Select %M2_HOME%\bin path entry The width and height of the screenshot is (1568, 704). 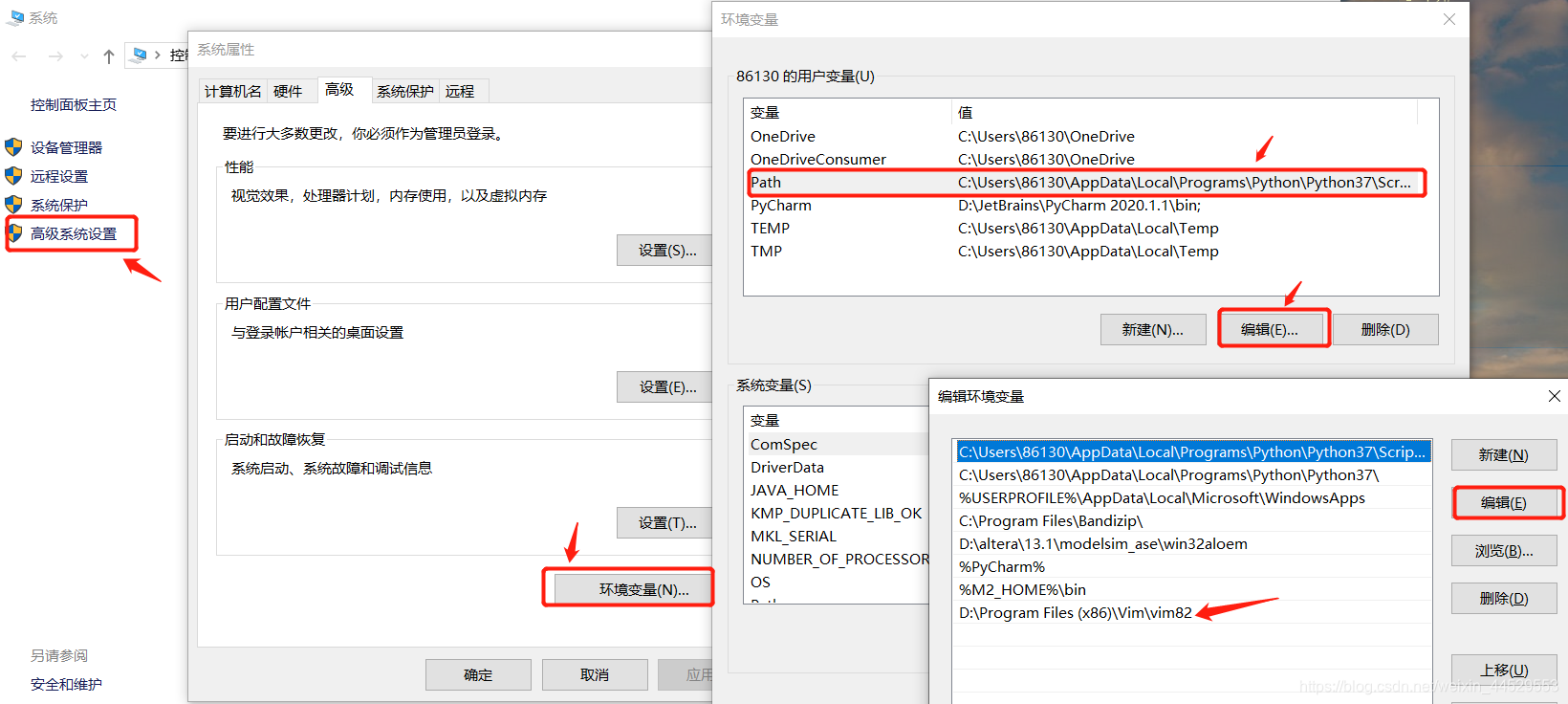click(x=1193, y=589)
